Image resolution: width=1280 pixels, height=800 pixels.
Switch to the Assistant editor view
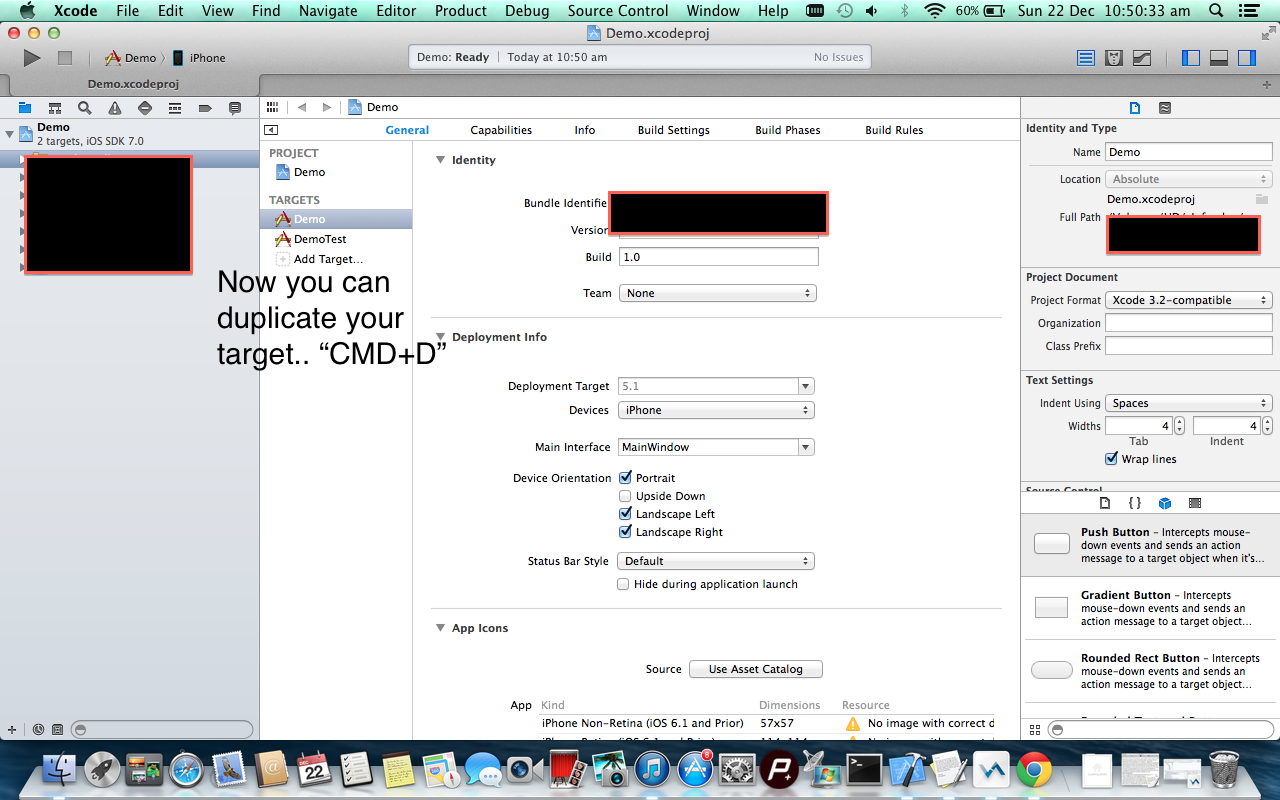pos(1114,58)
